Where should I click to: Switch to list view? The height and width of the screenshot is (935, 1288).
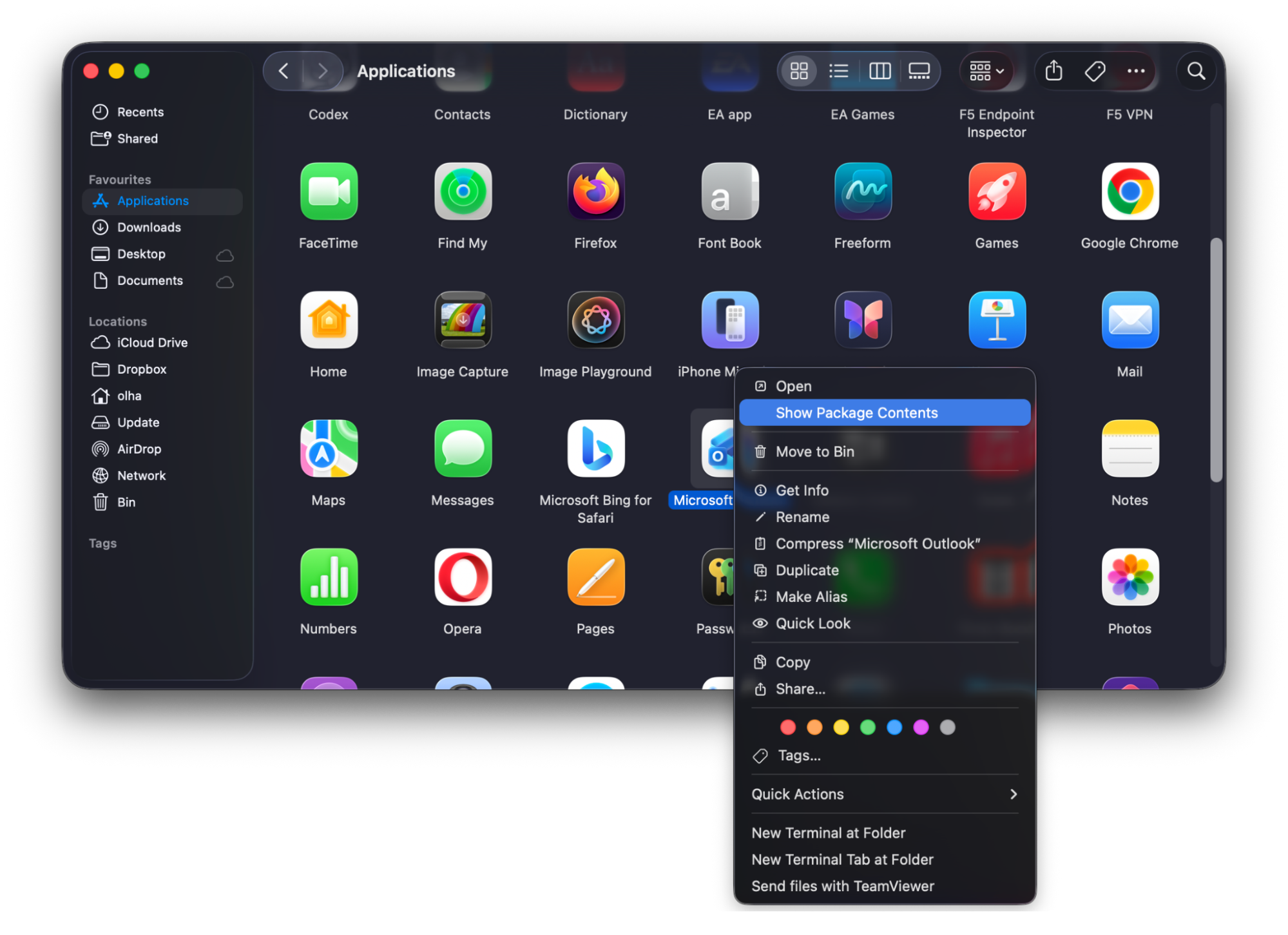coord(838,71)
